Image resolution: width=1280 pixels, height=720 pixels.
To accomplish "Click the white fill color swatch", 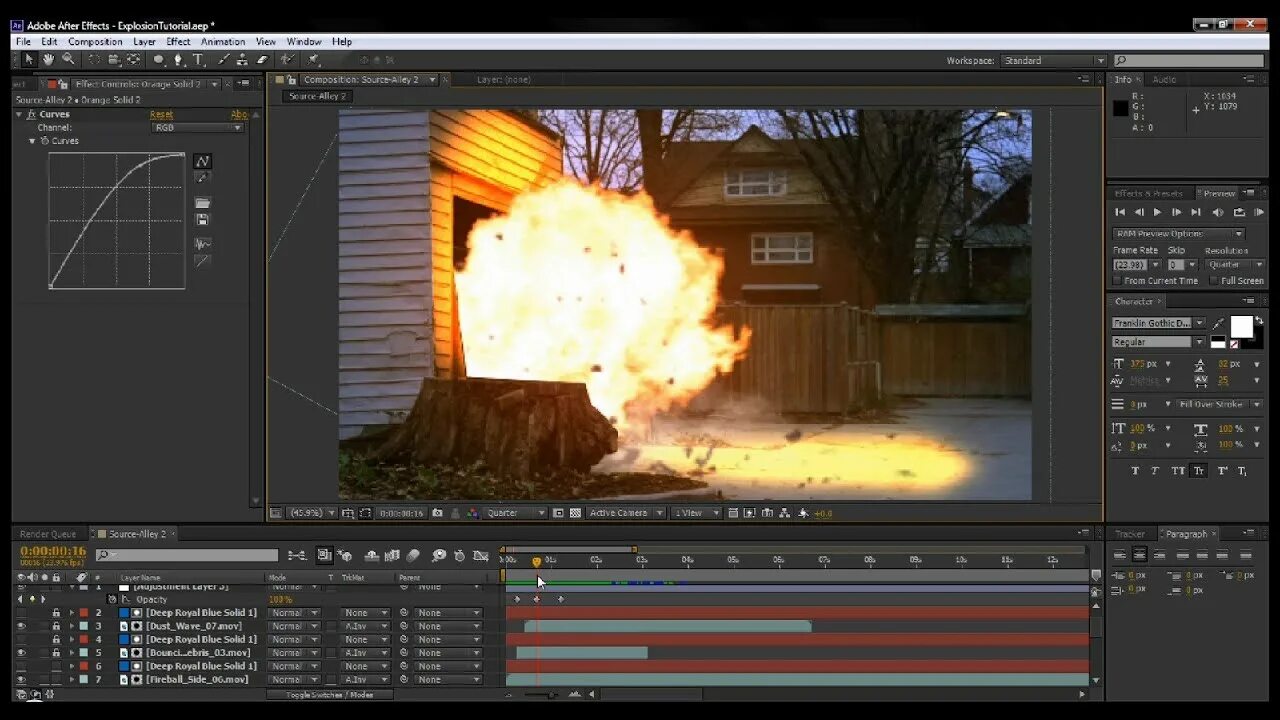I will (x=1241, y=327).
